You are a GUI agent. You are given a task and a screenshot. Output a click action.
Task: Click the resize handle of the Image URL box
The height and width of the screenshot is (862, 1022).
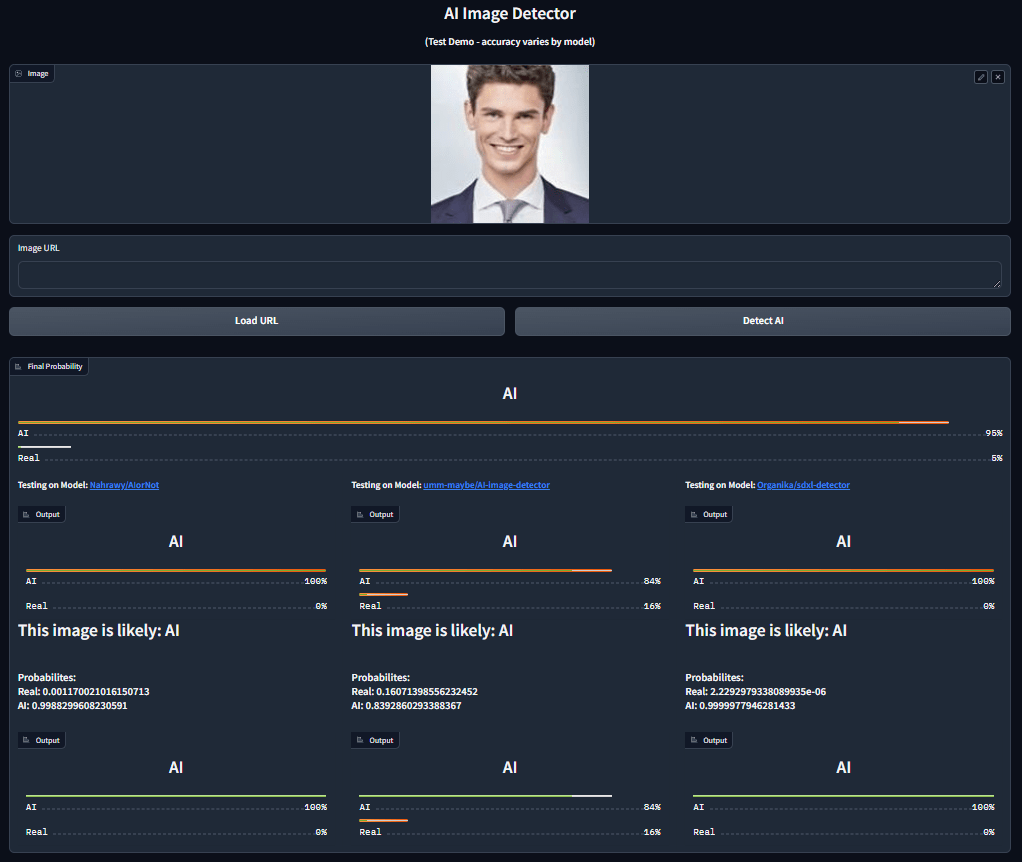tap(996, 284)
